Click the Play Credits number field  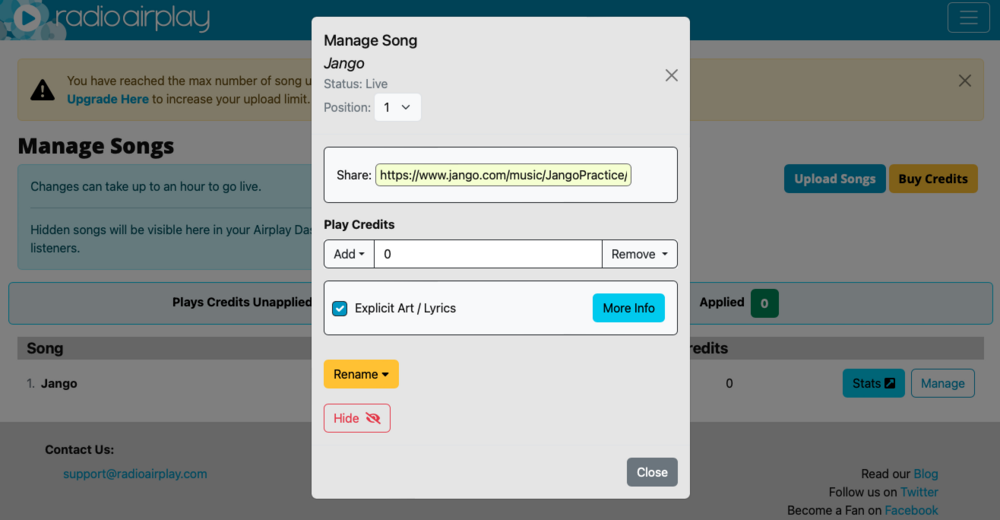487,254
